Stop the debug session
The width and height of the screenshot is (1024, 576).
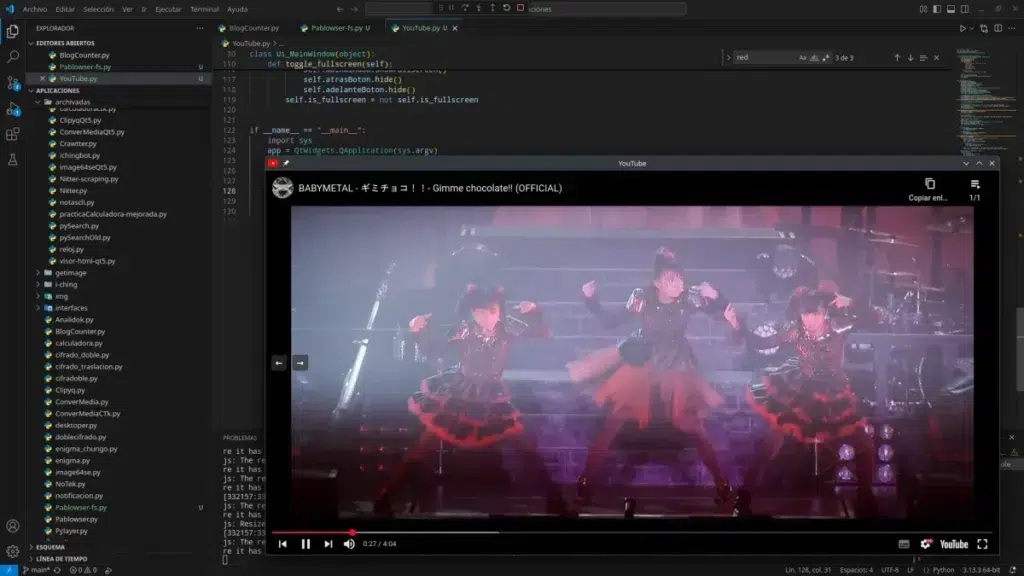(x=520, y=8)
